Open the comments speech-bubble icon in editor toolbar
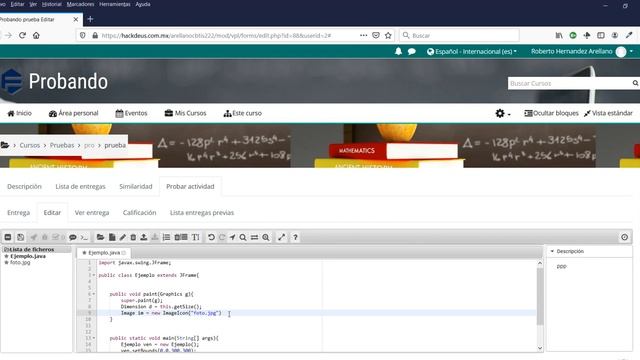Image resolution: width=640 pixels, height=360 pixels. coord(73,237)
